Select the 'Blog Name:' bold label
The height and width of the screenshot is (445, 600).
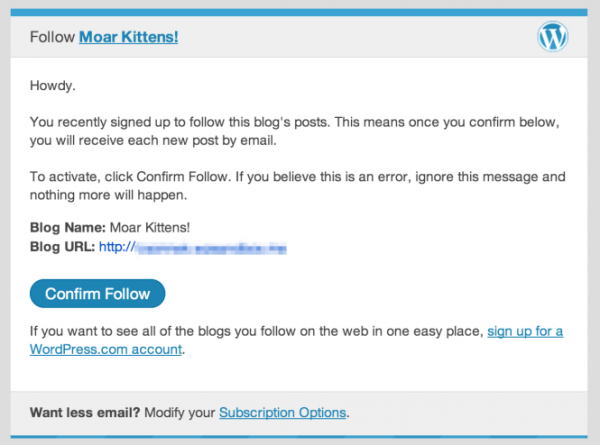pyautogui.click(x=68, y=228)
